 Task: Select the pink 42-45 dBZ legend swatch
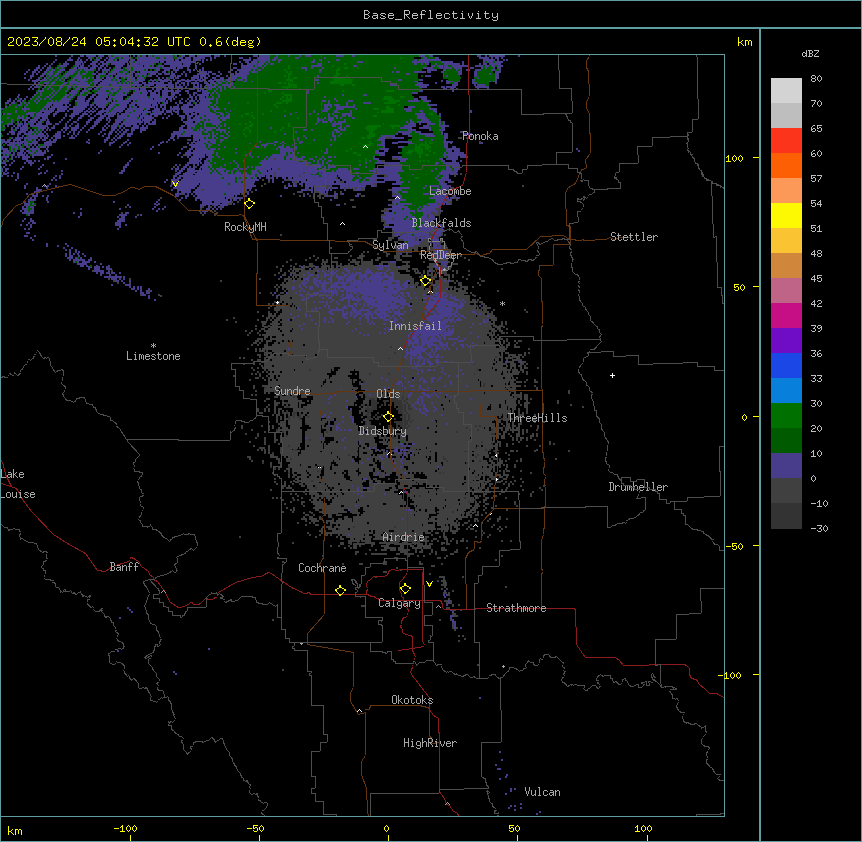786,291
